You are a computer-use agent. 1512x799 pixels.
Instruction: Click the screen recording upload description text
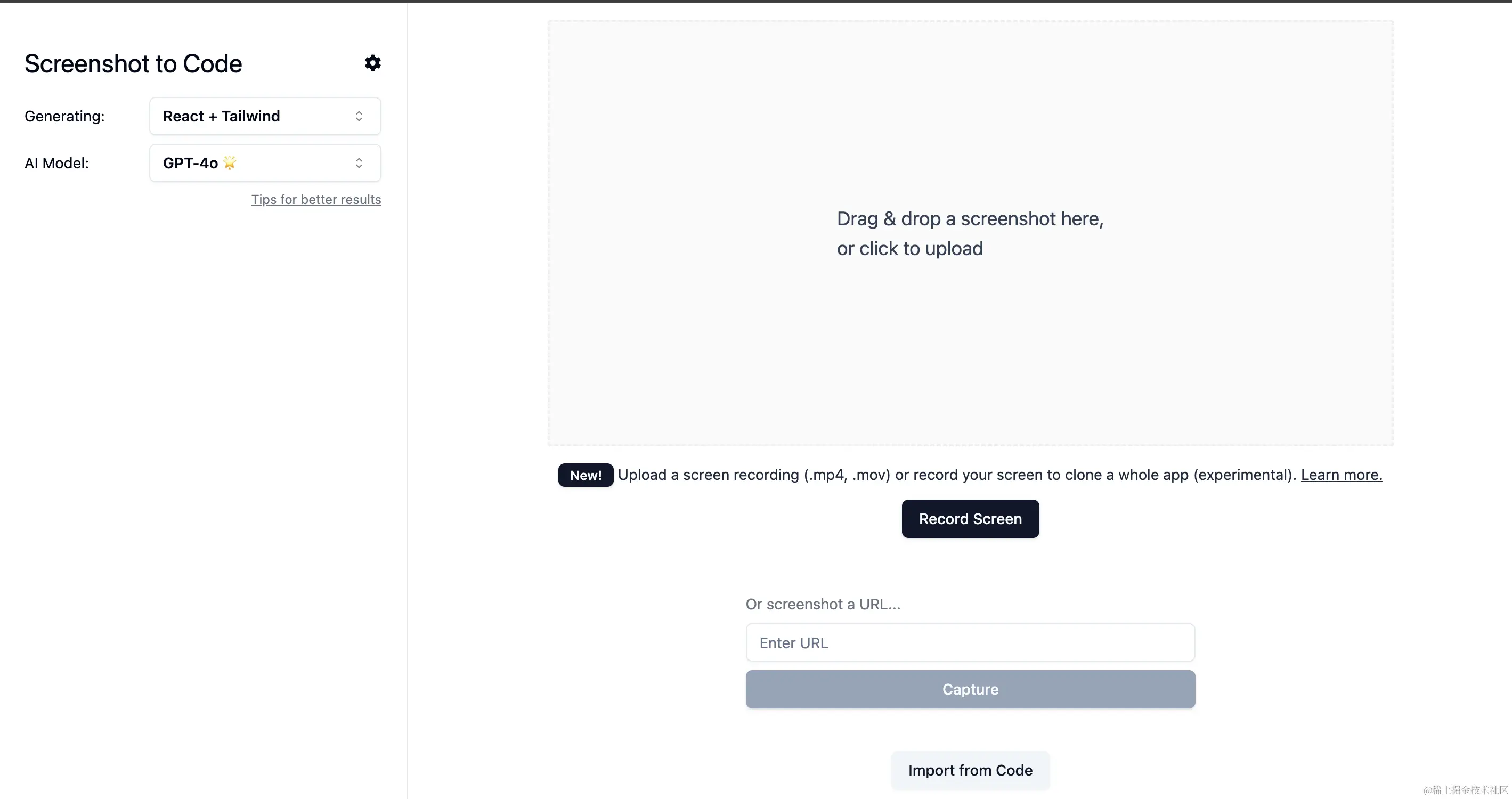957,475
